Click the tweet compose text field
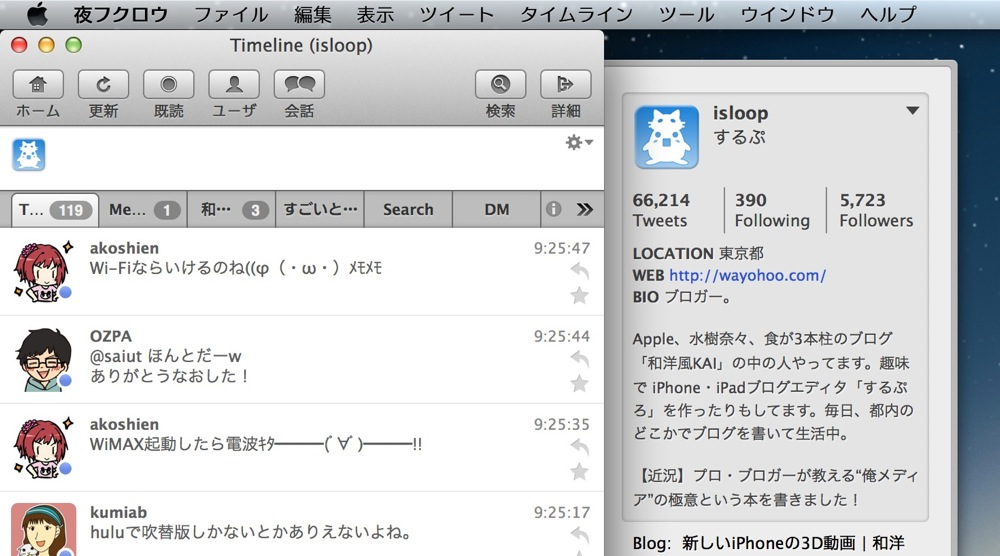The height and width of the screenshot is (556, 1000). point(303,157)
